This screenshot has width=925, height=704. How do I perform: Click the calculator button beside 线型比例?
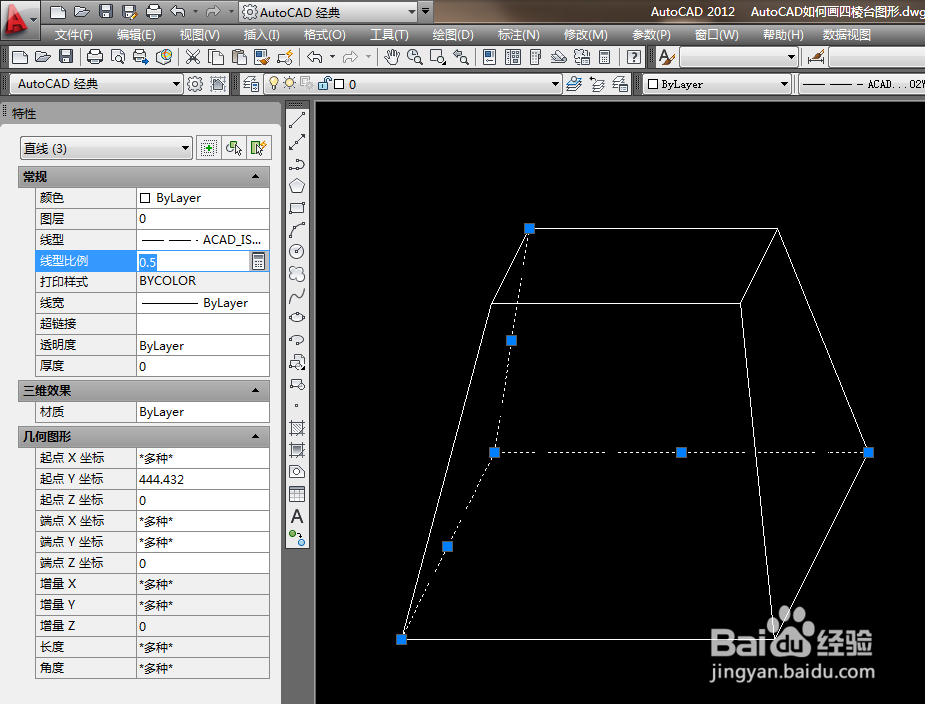click(x=258, y=261)
